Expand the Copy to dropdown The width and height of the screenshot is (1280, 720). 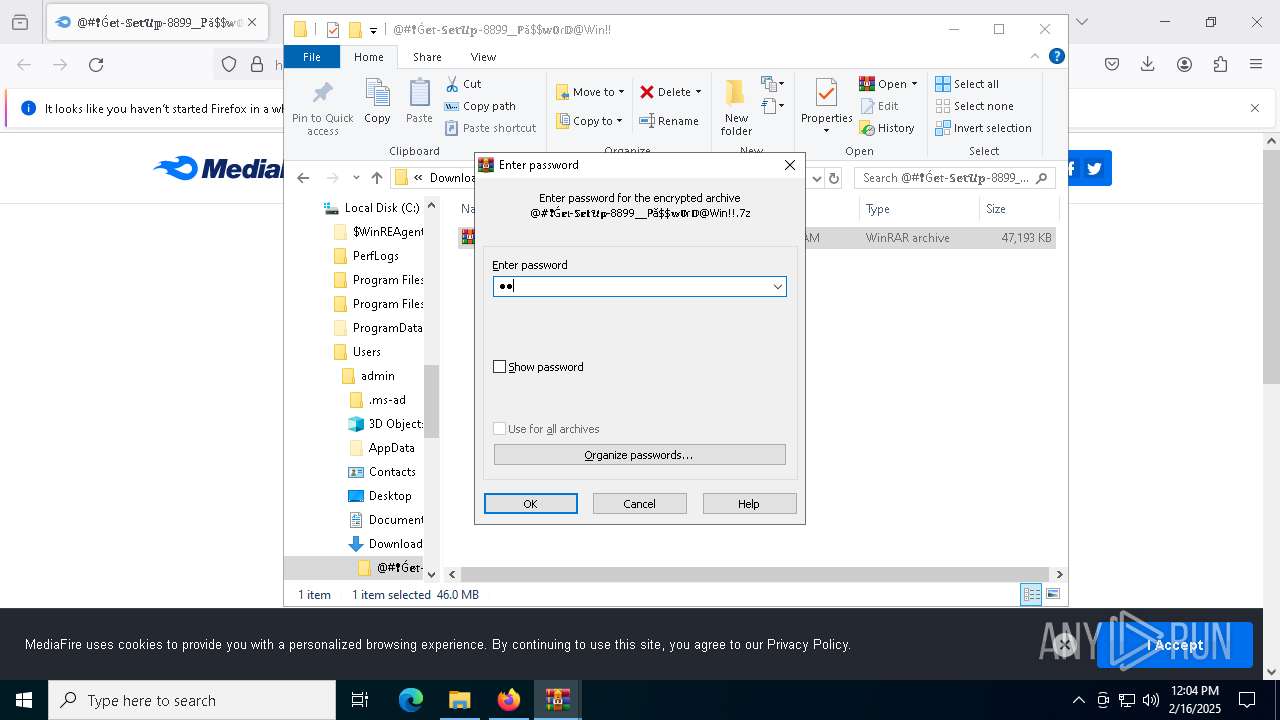pyautogui.click(x=619, y=121)
